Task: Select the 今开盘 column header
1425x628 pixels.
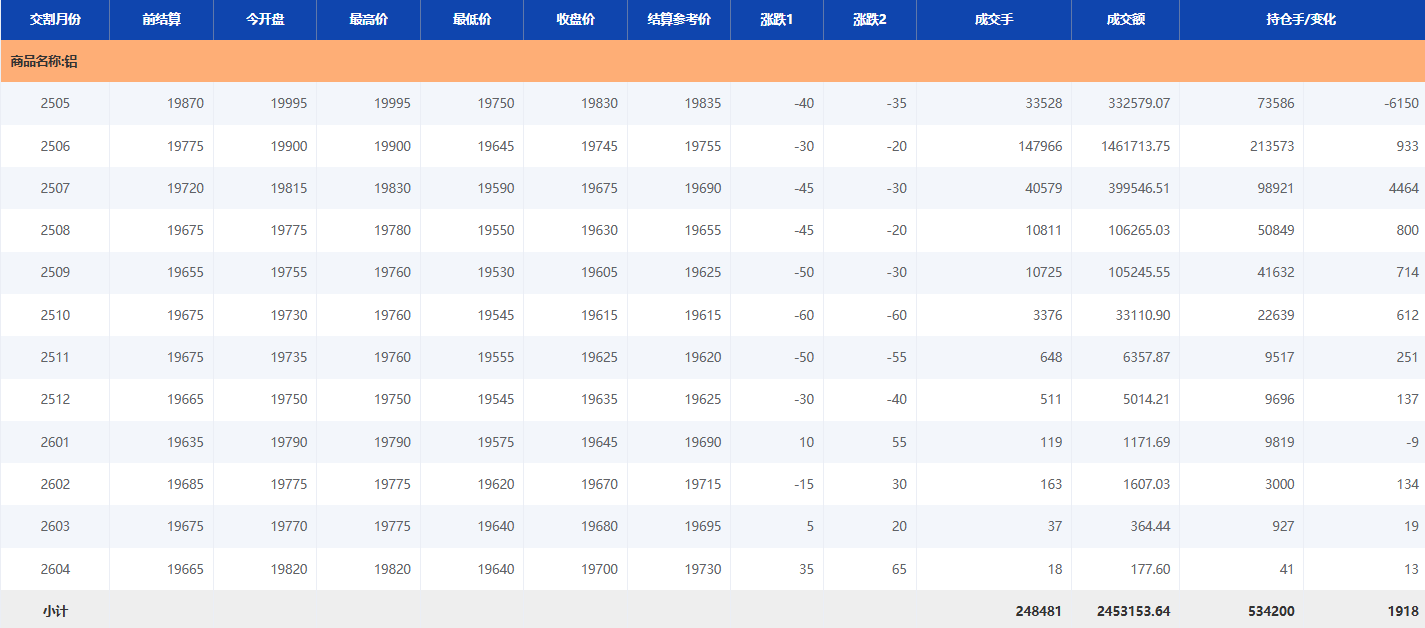Action: point(265,20)
